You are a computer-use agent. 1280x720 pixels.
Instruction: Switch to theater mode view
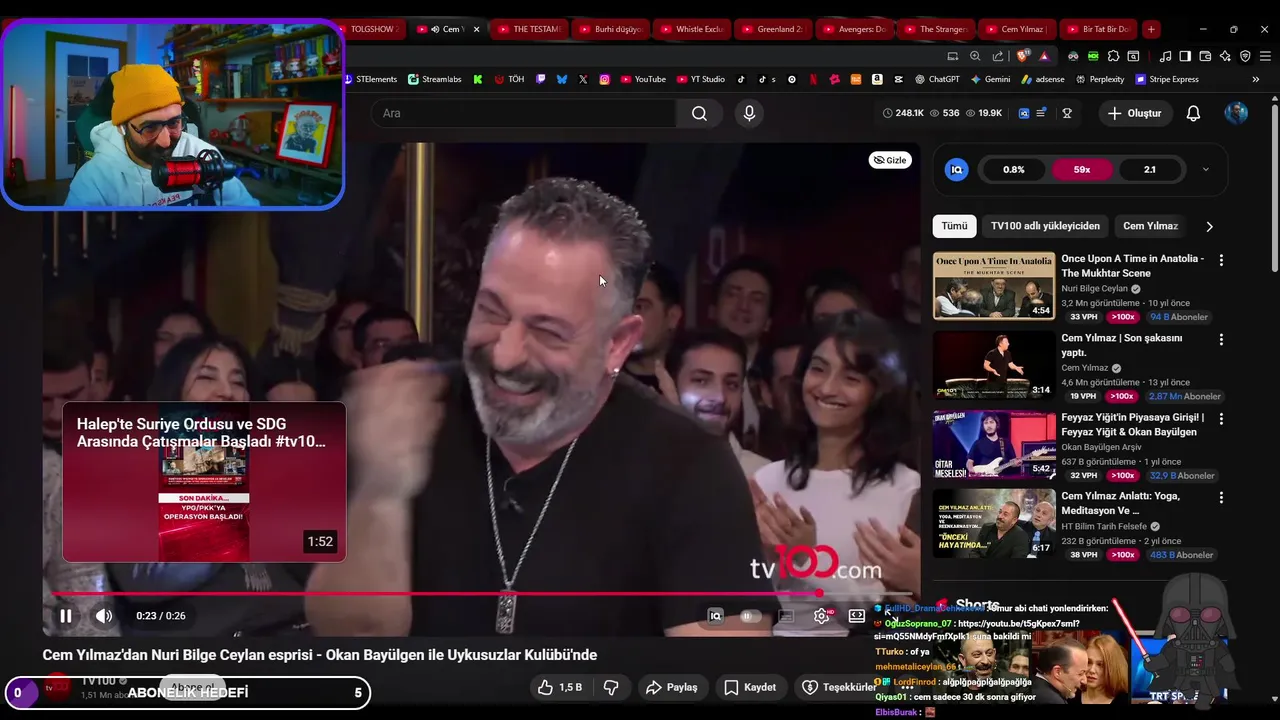click(857, 616)
